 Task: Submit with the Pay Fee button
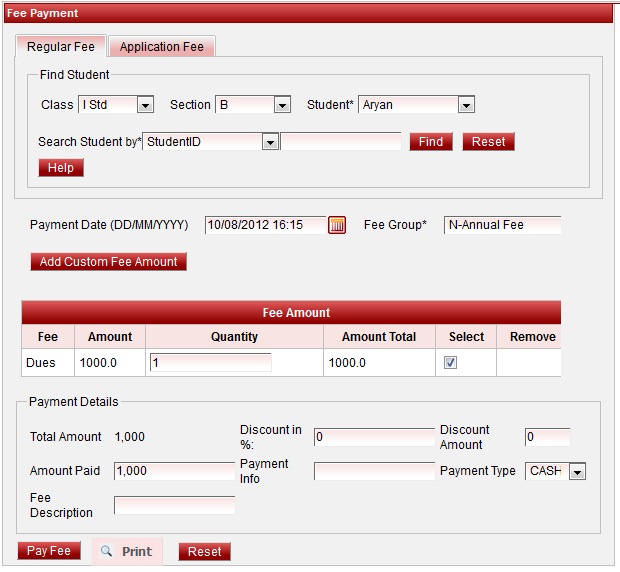click(49, 551)
